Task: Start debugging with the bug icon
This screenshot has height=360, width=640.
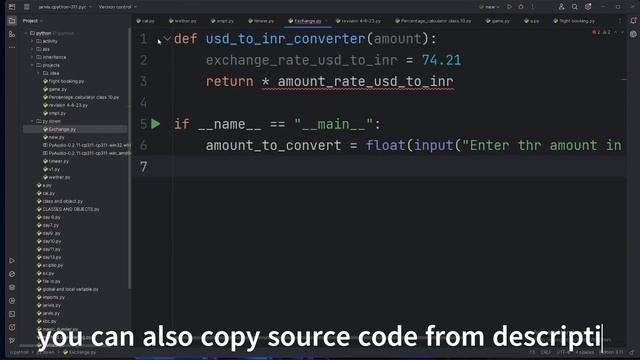Action: click(521, 7)
